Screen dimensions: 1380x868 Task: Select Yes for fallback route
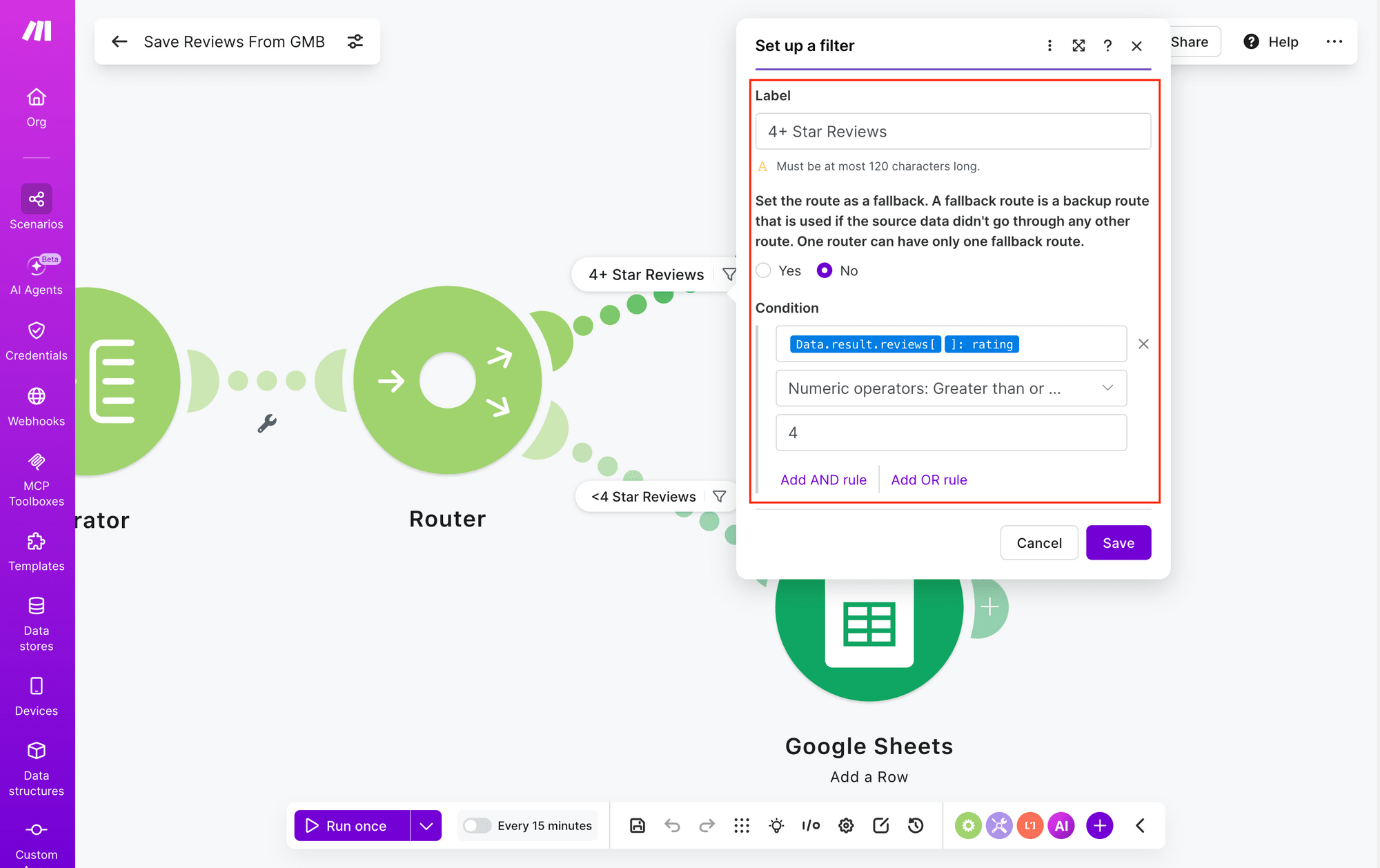click(x=763, y=270)
